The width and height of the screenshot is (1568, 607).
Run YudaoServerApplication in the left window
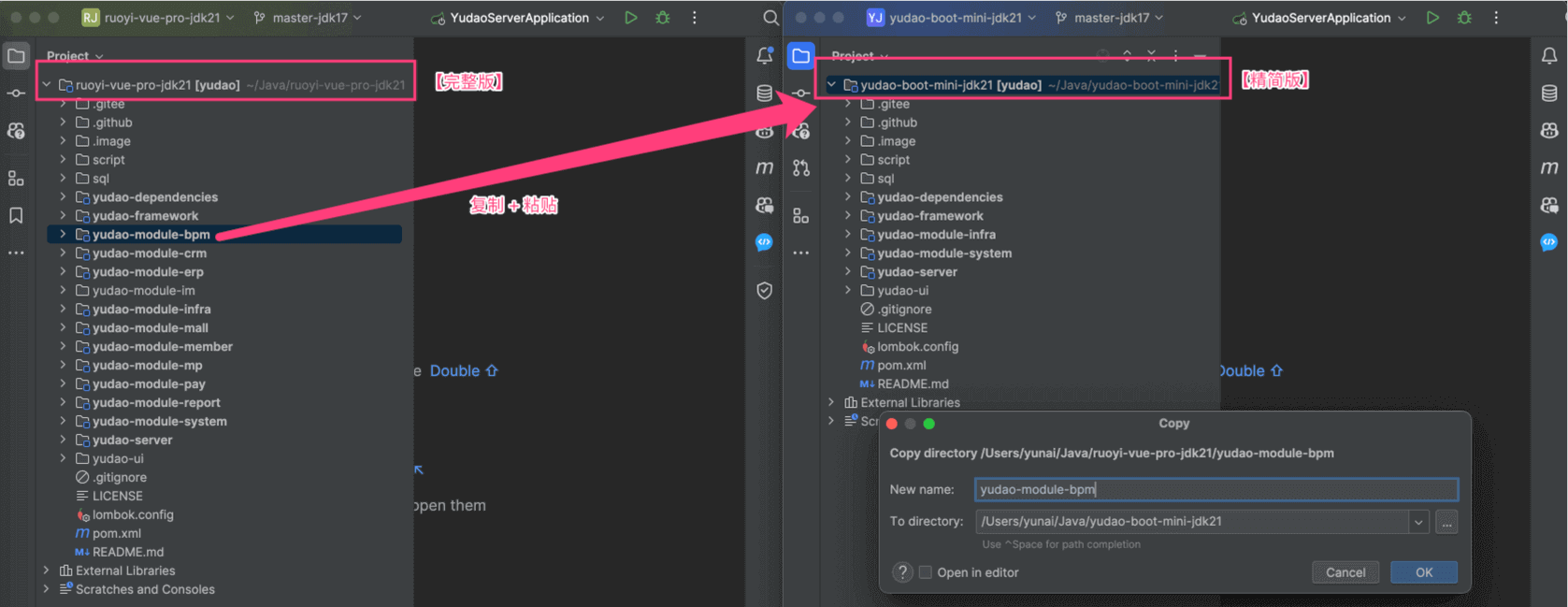(x=631, y=18)
